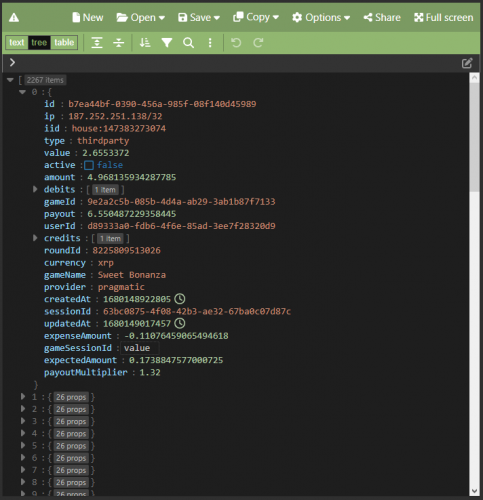Screen dimensions: 483x500
Task: Select the value key name
Action: pyautogui.click(x=57, y=153)
